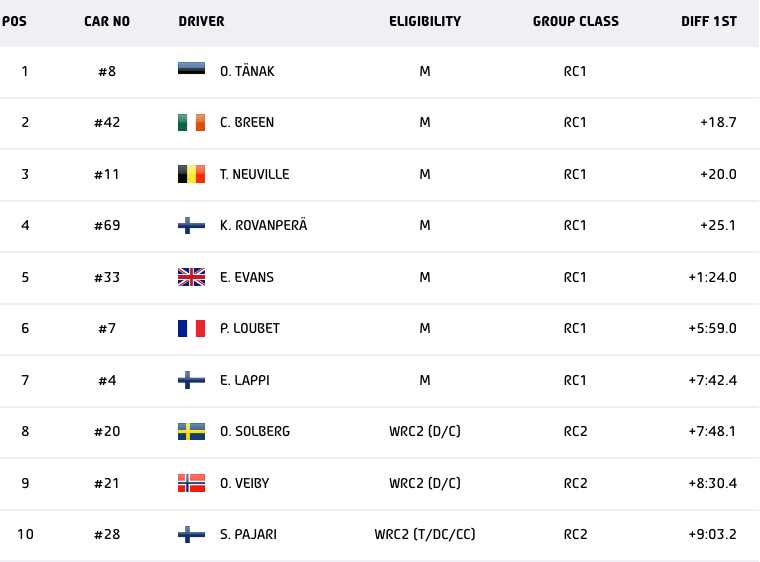
Task: Click the Finnish flag beside S. Pajari
Action: coord(191,534)
